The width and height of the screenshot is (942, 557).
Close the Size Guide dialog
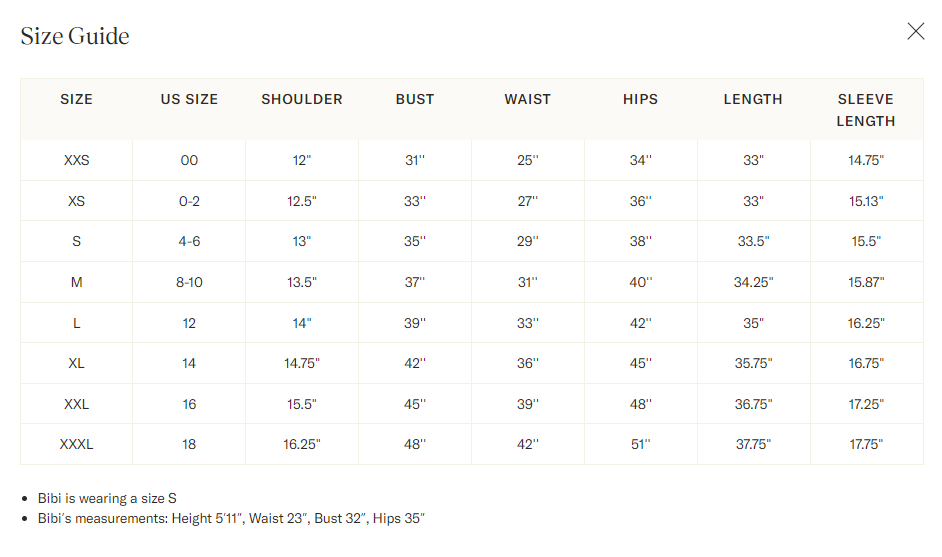pyautogui.click(x=916, y=31)
